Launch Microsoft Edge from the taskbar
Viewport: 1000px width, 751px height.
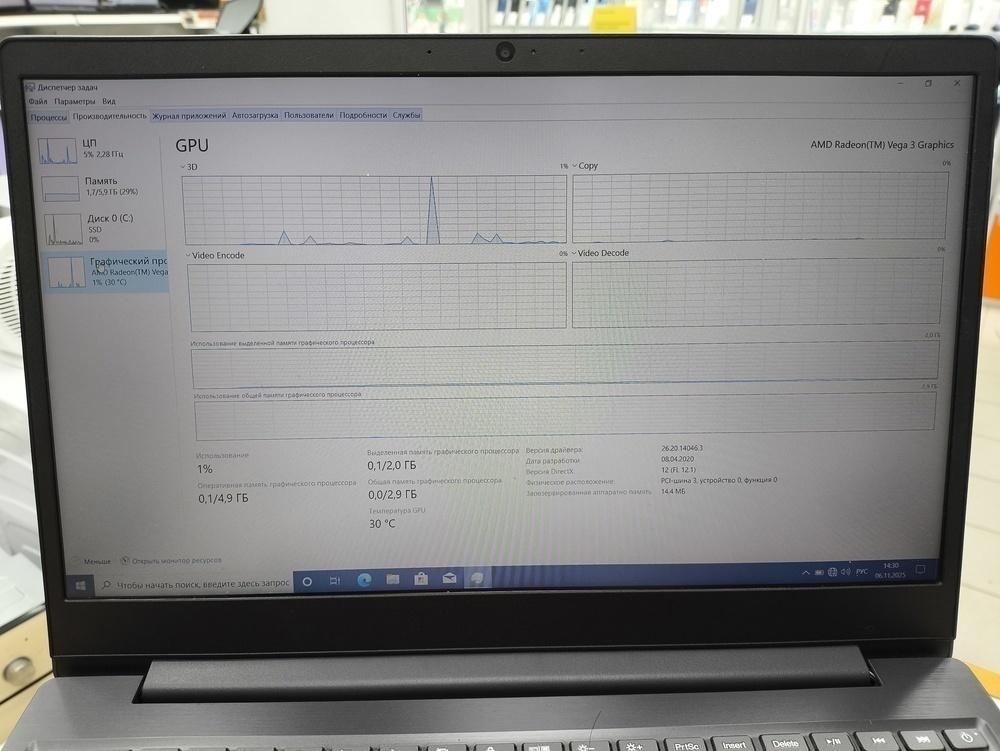[364, 580]
